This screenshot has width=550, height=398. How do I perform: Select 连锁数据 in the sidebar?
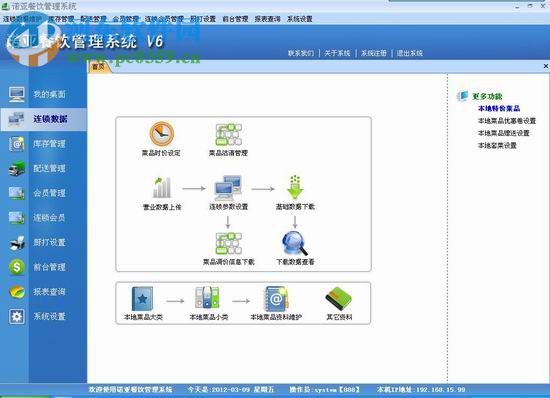pos(44,119)
